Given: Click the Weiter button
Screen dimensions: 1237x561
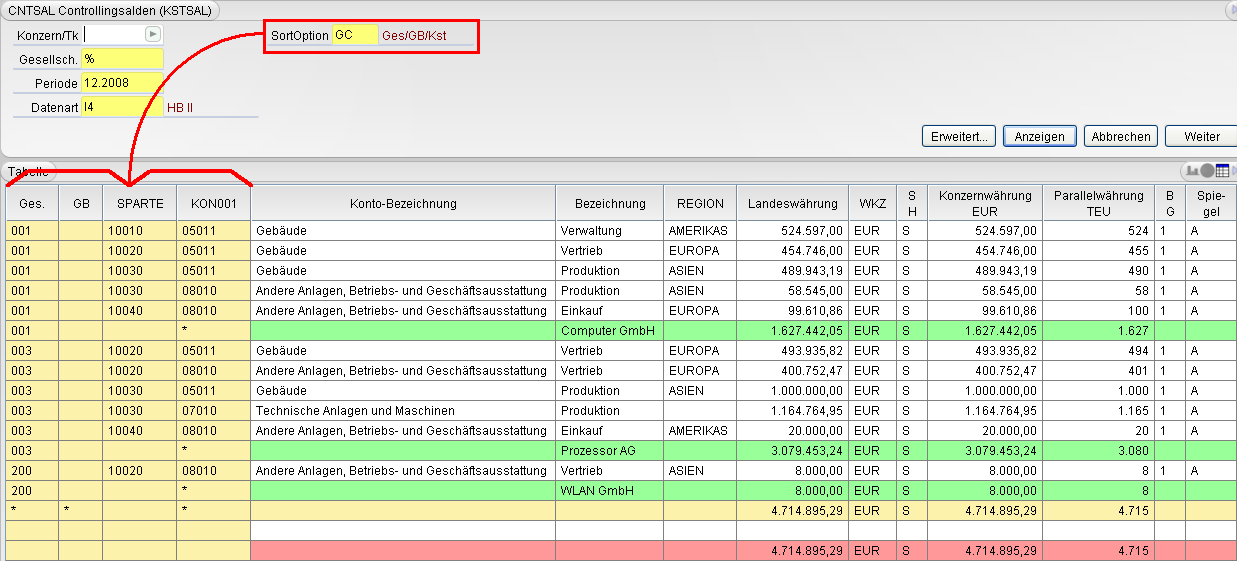Looking at the screenshot, I should pos(1201,136).
